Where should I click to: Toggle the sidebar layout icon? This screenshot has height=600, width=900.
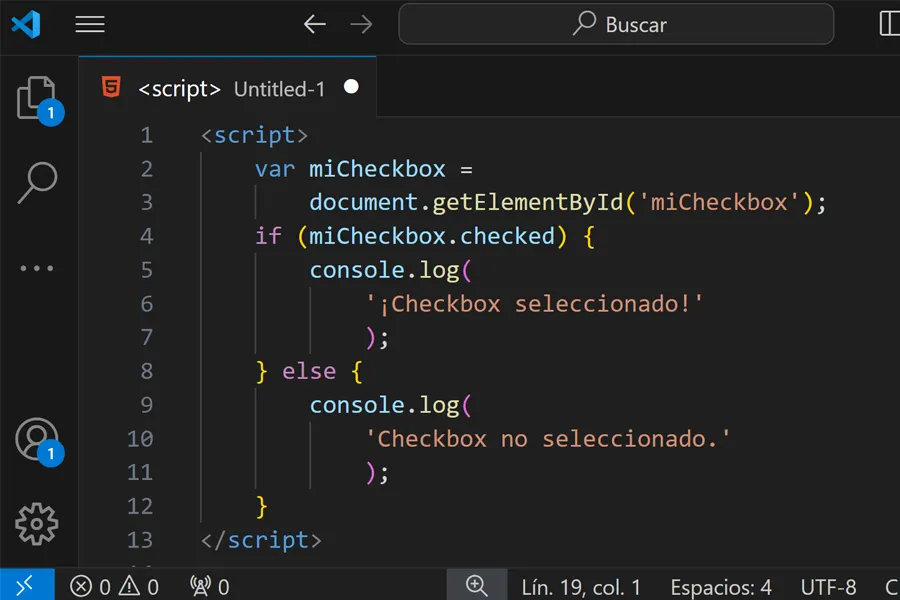coord(890,24)
